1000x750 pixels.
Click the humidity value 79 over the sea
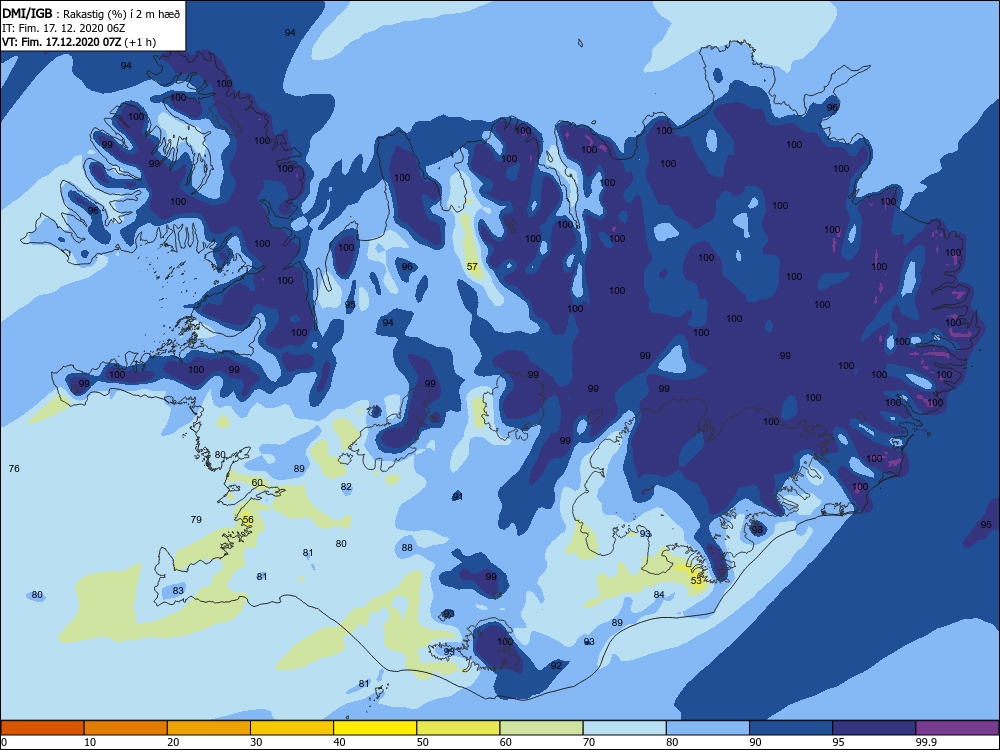pyautogui.click(x=196, y=520)
